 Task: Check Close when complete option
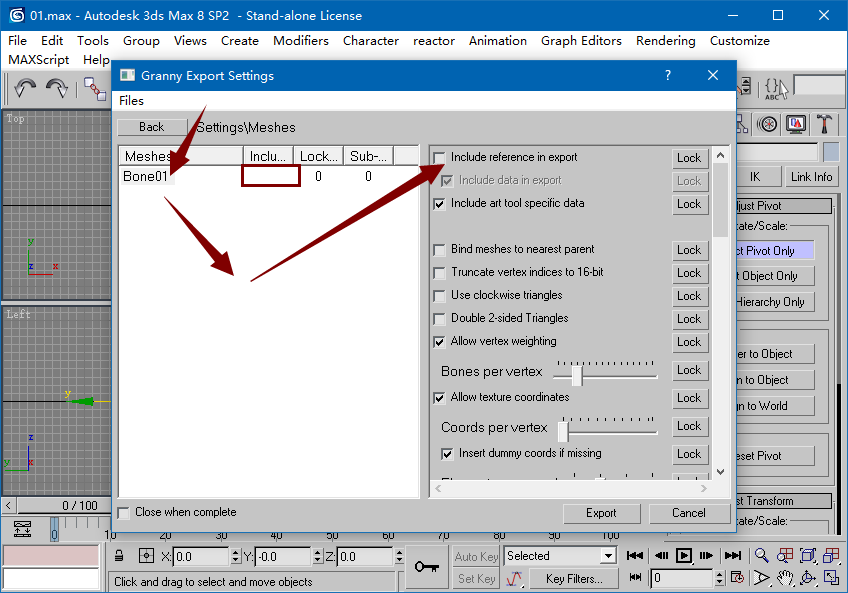(124, 513)
